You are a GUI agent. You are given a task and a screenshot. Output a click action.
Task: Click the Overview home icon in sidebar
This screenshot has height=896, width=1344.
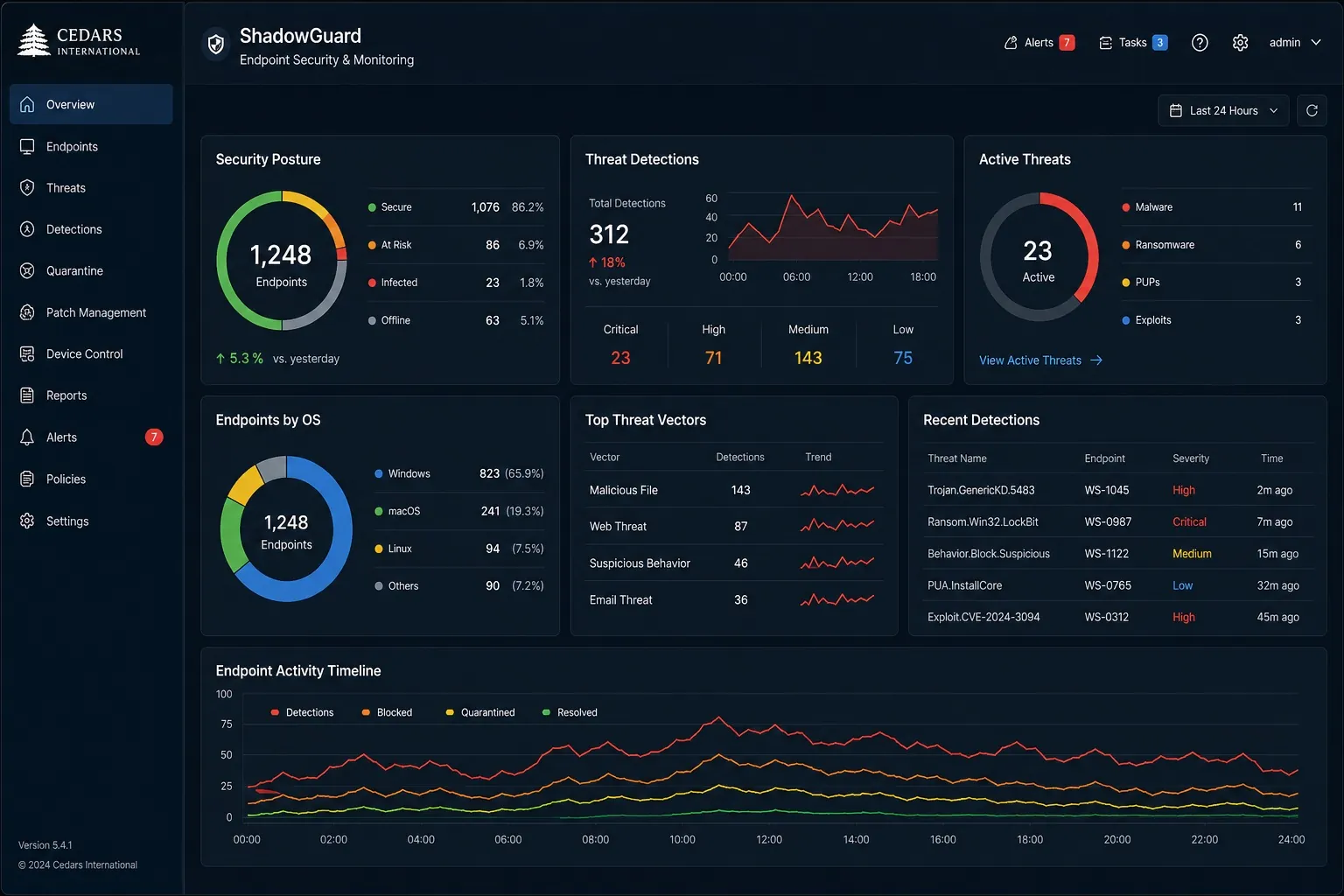[x=27, y=104]
